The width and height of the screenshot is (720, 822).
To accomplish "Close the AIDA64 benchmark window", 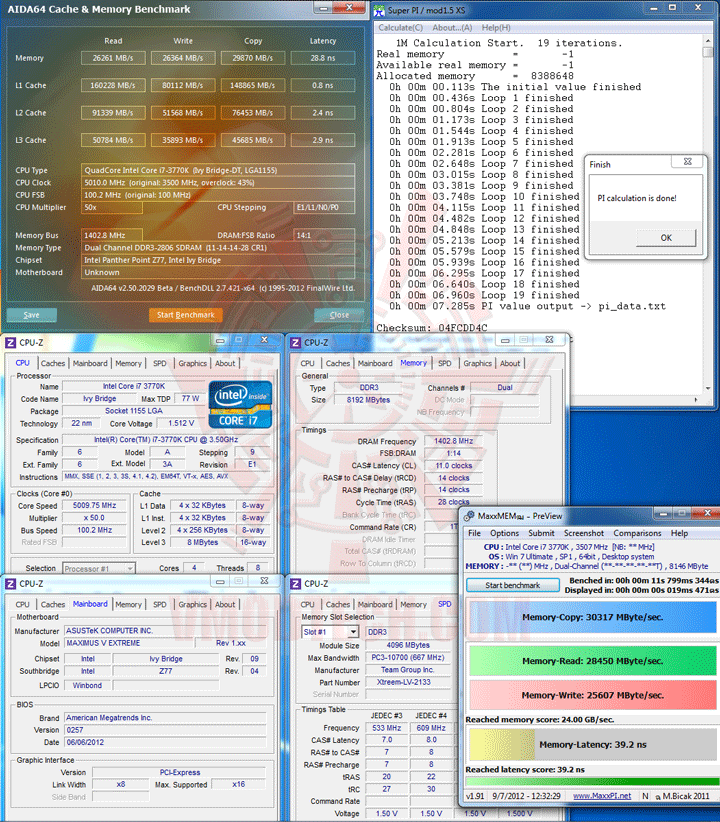I will point(349,7).
